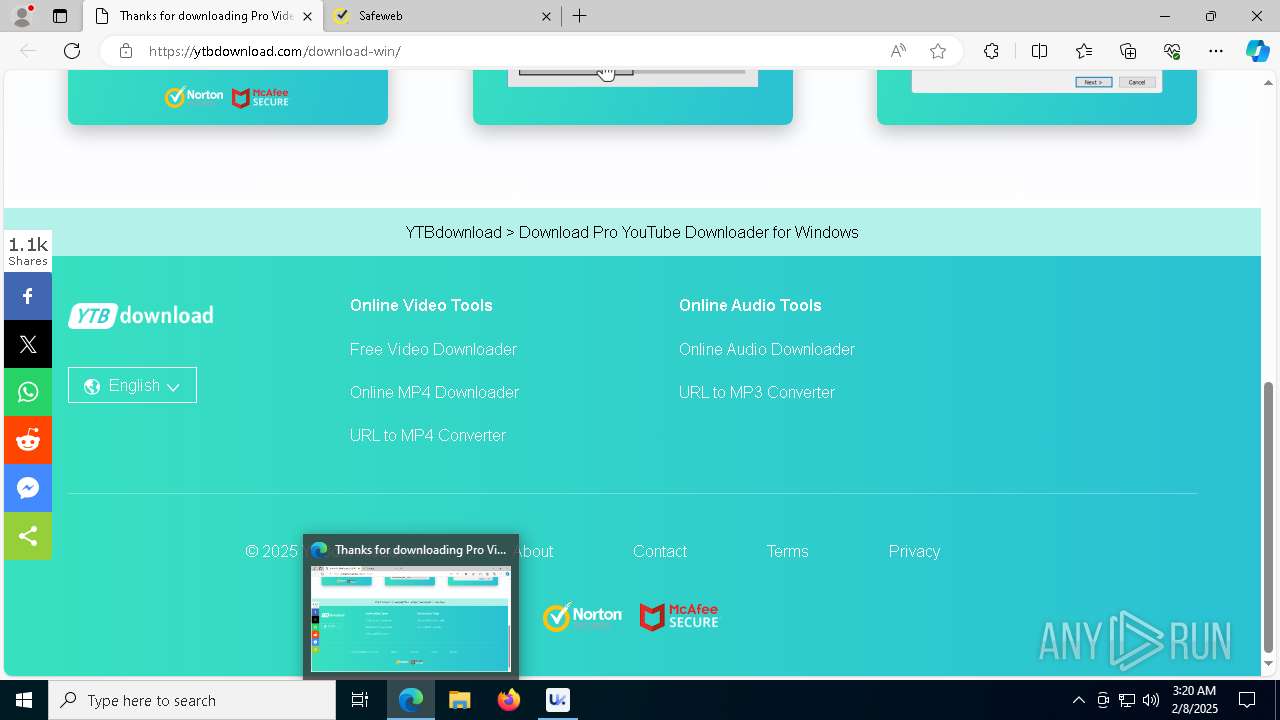Open the green generic share icon
This screenshot has height=720, width=1280.
(x=28, y=536)
